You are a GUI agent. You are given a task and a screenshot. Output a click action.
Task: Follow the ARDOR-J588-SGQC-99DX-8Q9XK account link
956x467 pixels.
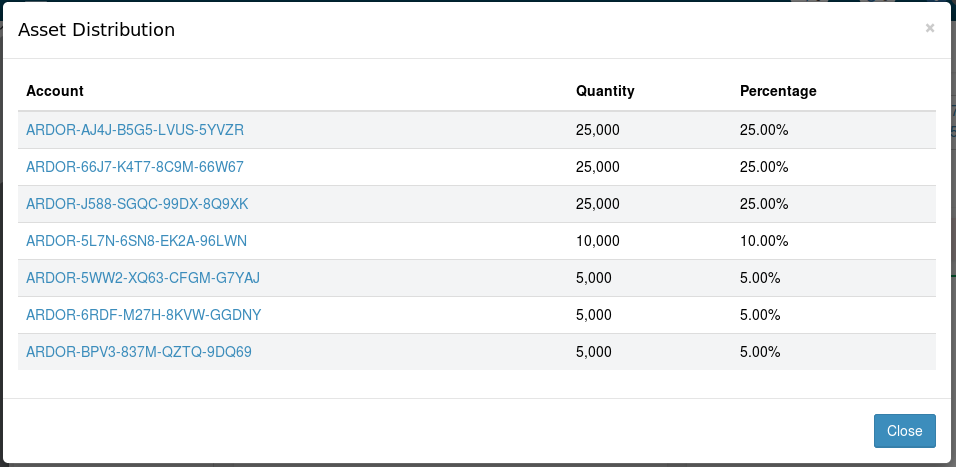click(137, 204)
